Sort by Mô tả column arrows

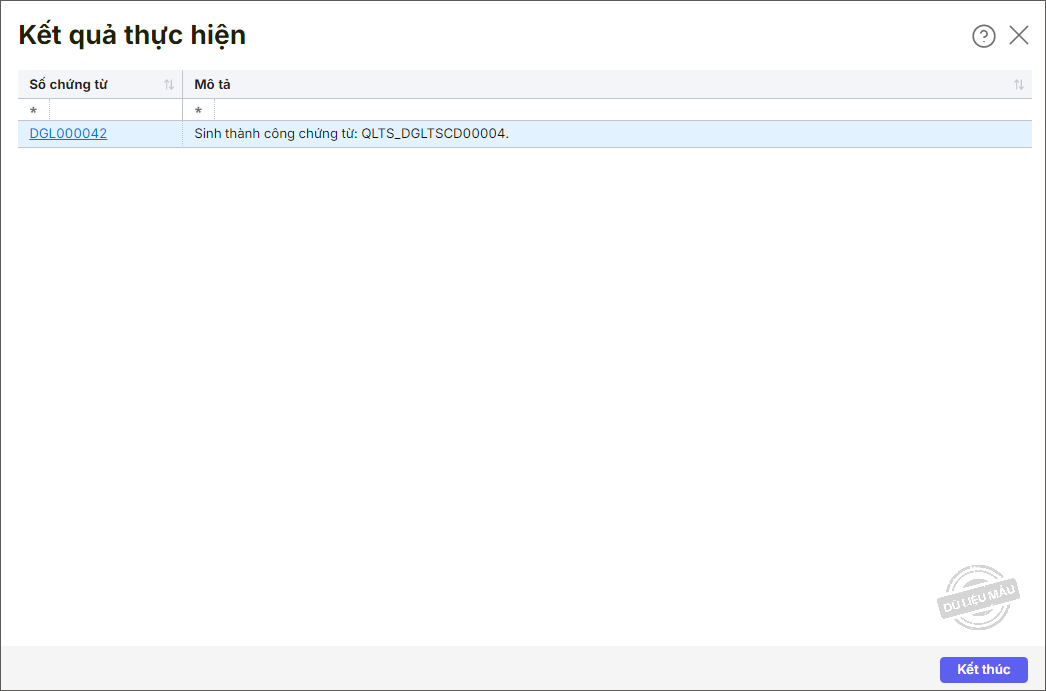coord(1019,85)
